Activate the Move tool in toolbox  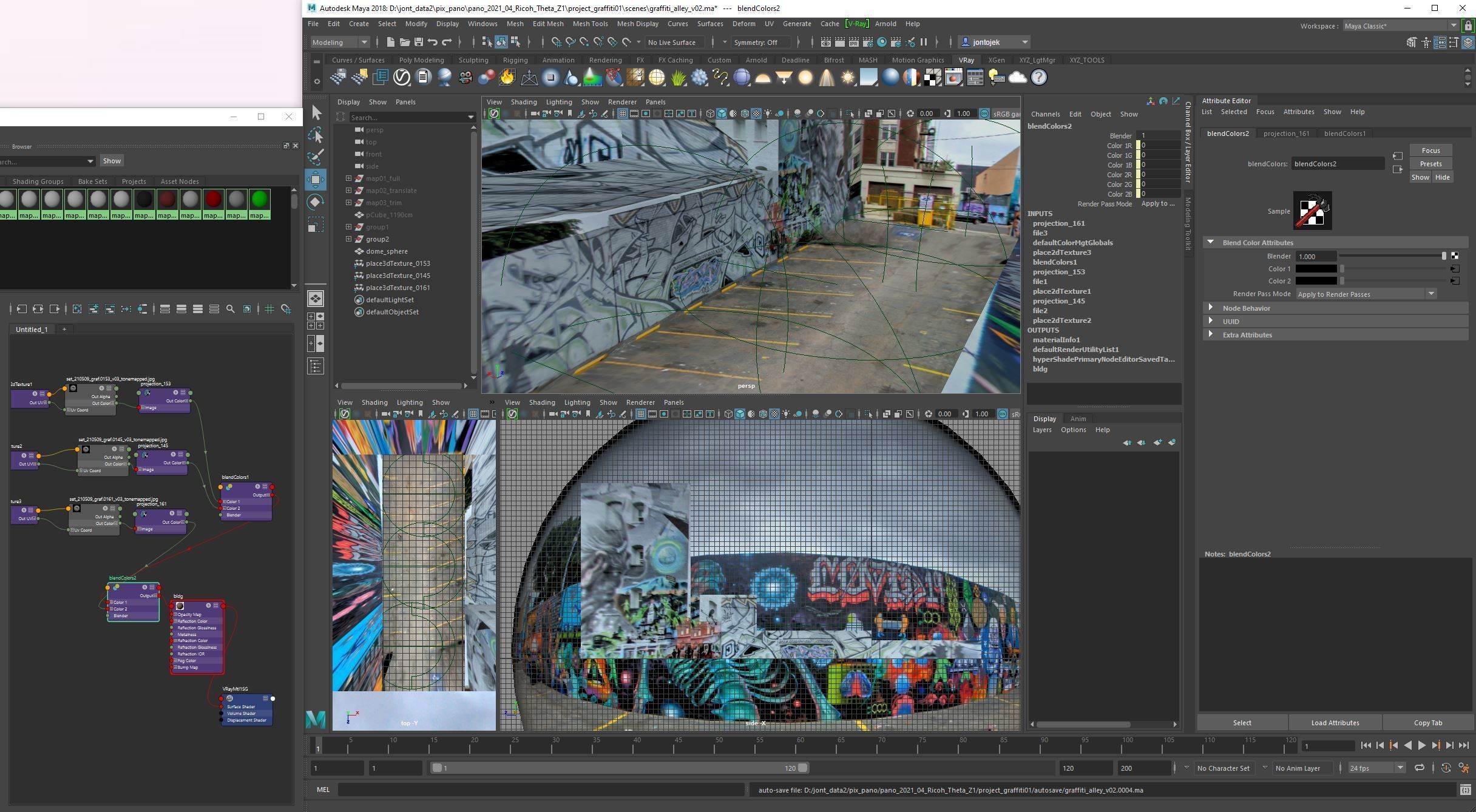316,179
